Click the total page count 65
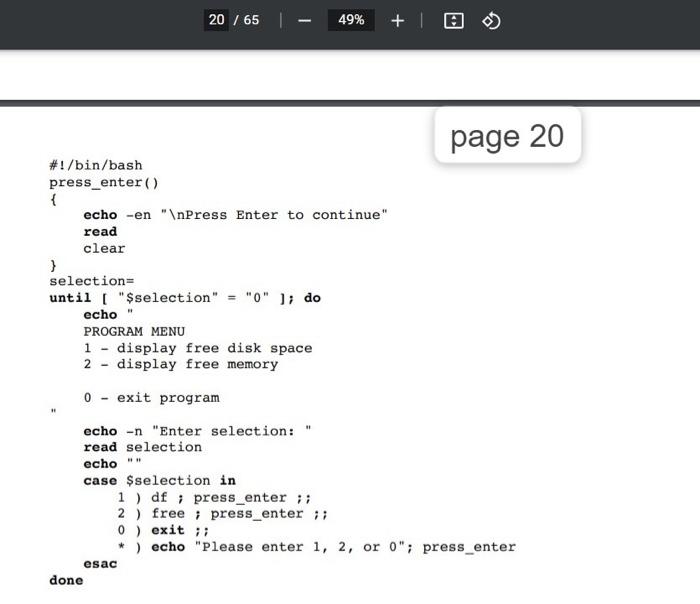 click(x=251, y=20)
